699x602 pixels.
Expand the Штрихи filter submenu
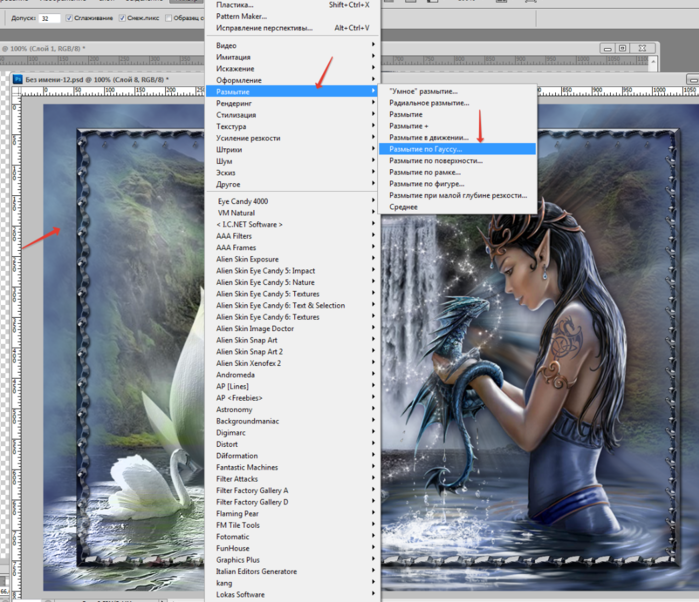[293, 150]
